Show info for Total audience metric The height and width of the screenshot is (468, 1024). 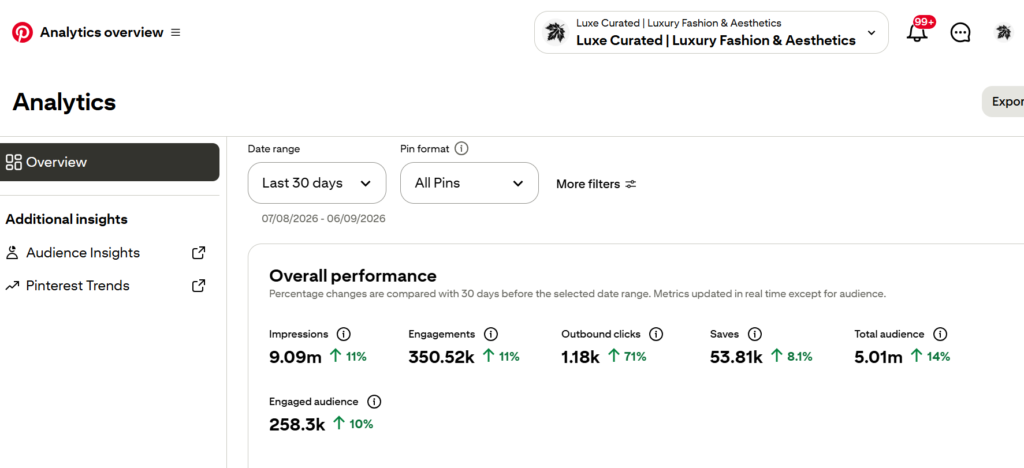tap(940, 334)
